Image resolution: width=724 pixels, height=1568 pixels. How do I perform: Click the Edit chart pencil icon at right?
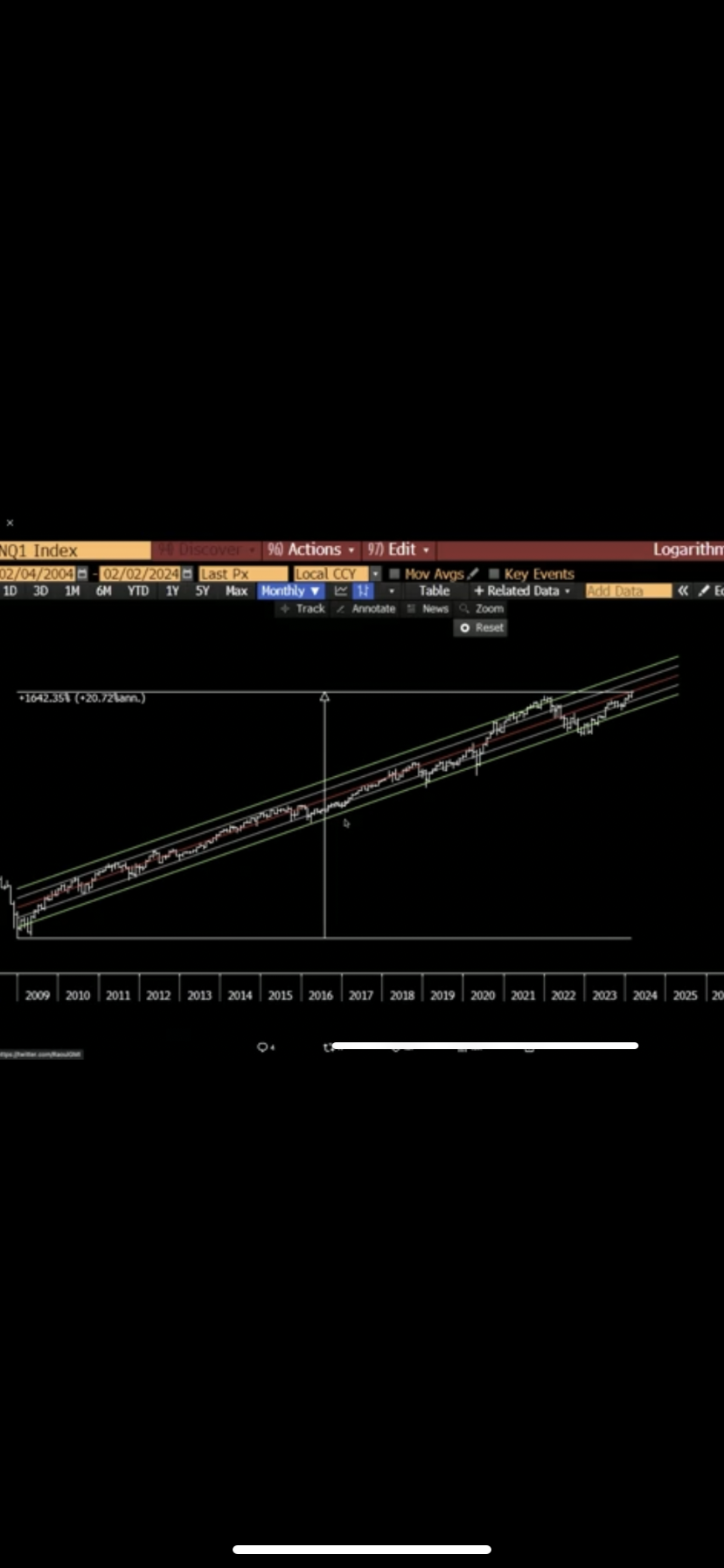[x=704, y=591]
